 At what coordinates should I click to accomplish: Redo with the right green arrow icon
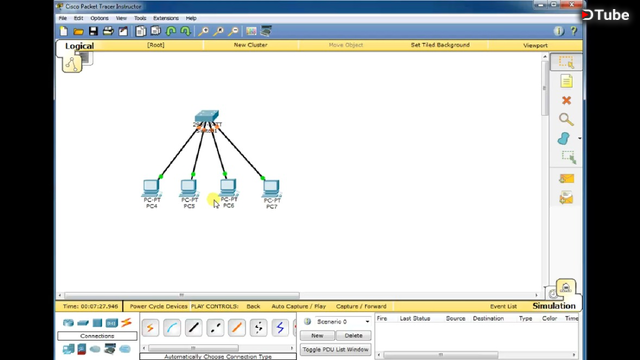click(186, 31)
